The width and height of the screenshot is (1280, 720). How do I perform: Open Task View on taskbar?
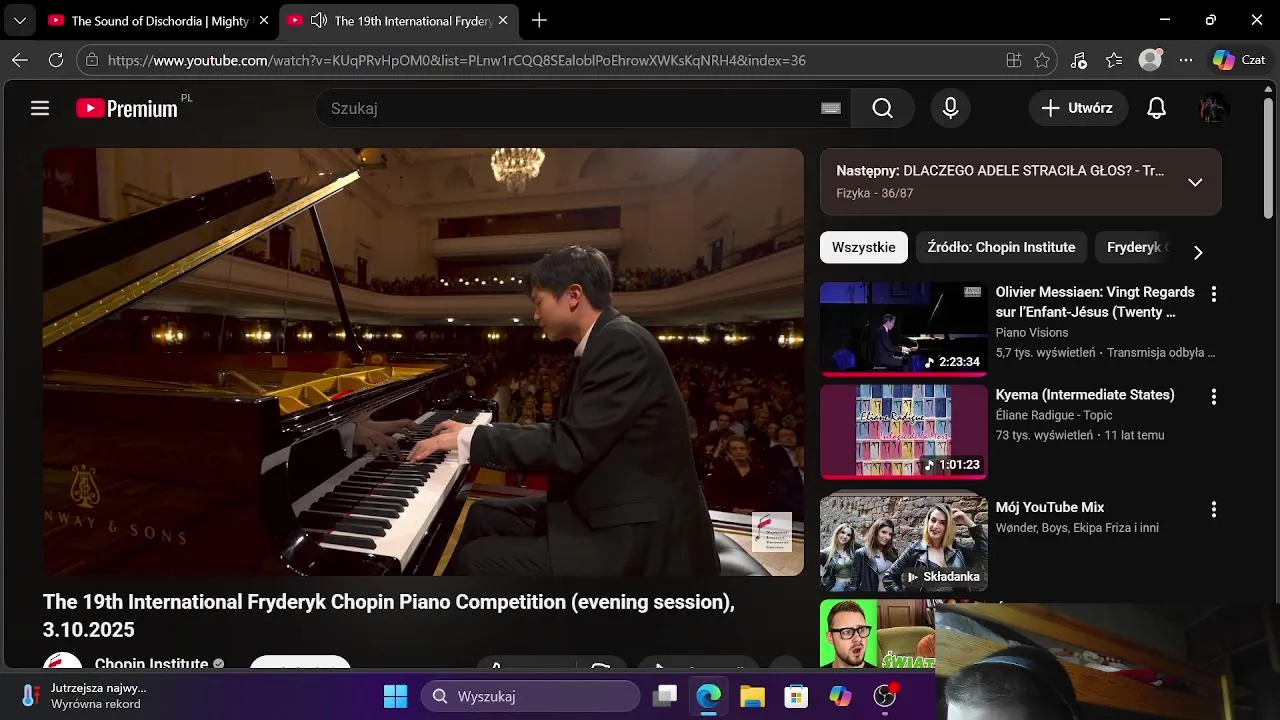(x=665, y=696)
